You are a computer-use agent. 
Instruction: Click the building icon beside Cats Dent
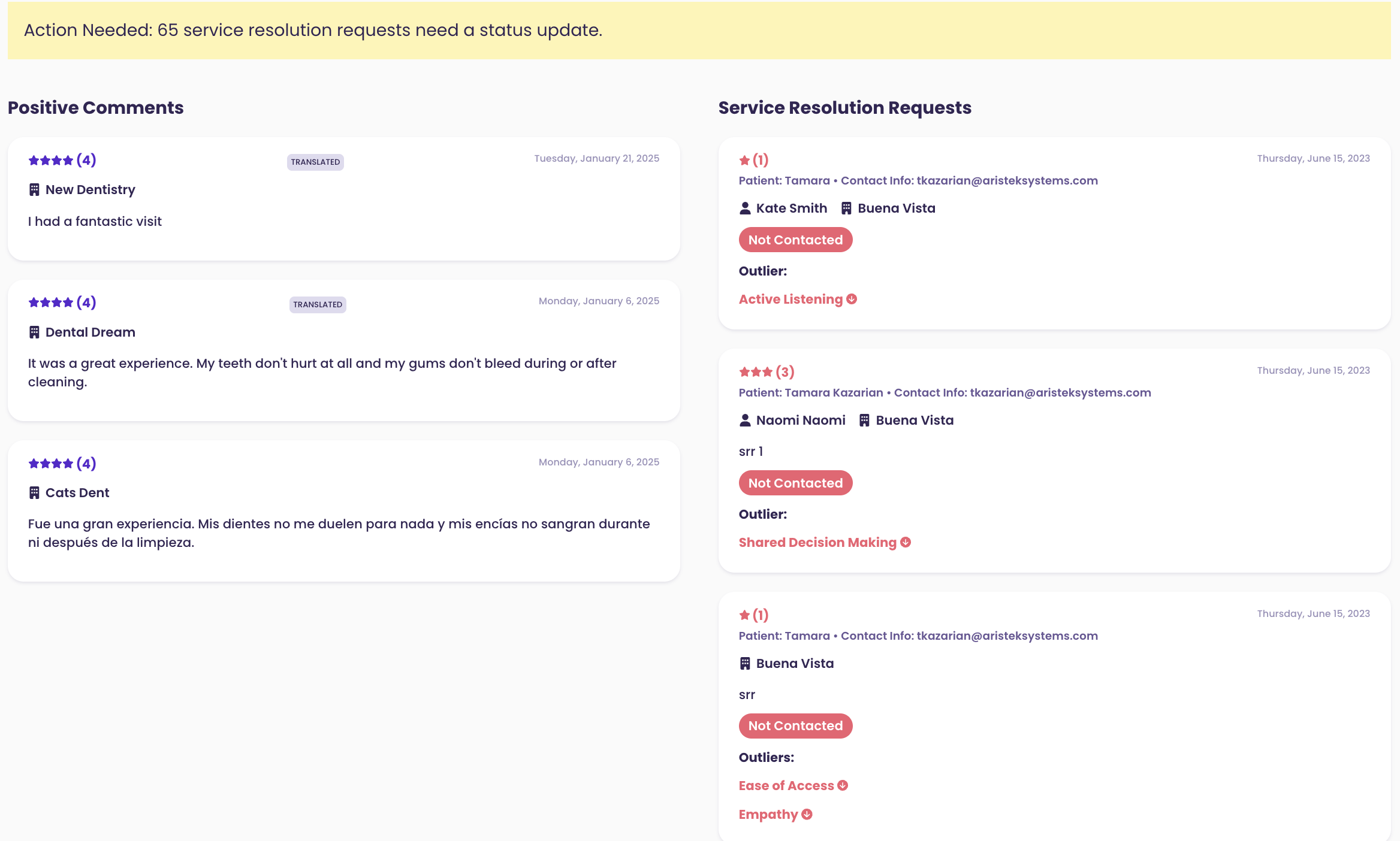click(x=34, y=493)
